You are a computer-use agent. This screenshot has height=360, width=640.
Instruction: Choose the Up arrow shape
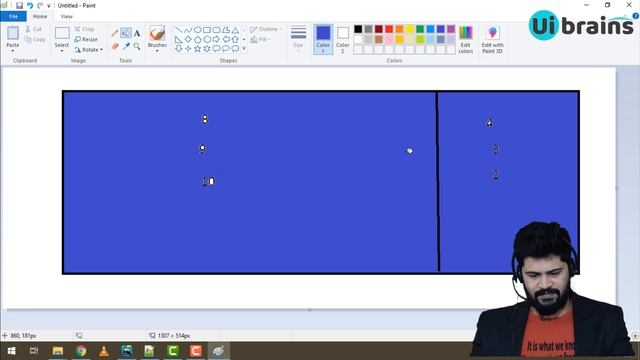point(236,39)
